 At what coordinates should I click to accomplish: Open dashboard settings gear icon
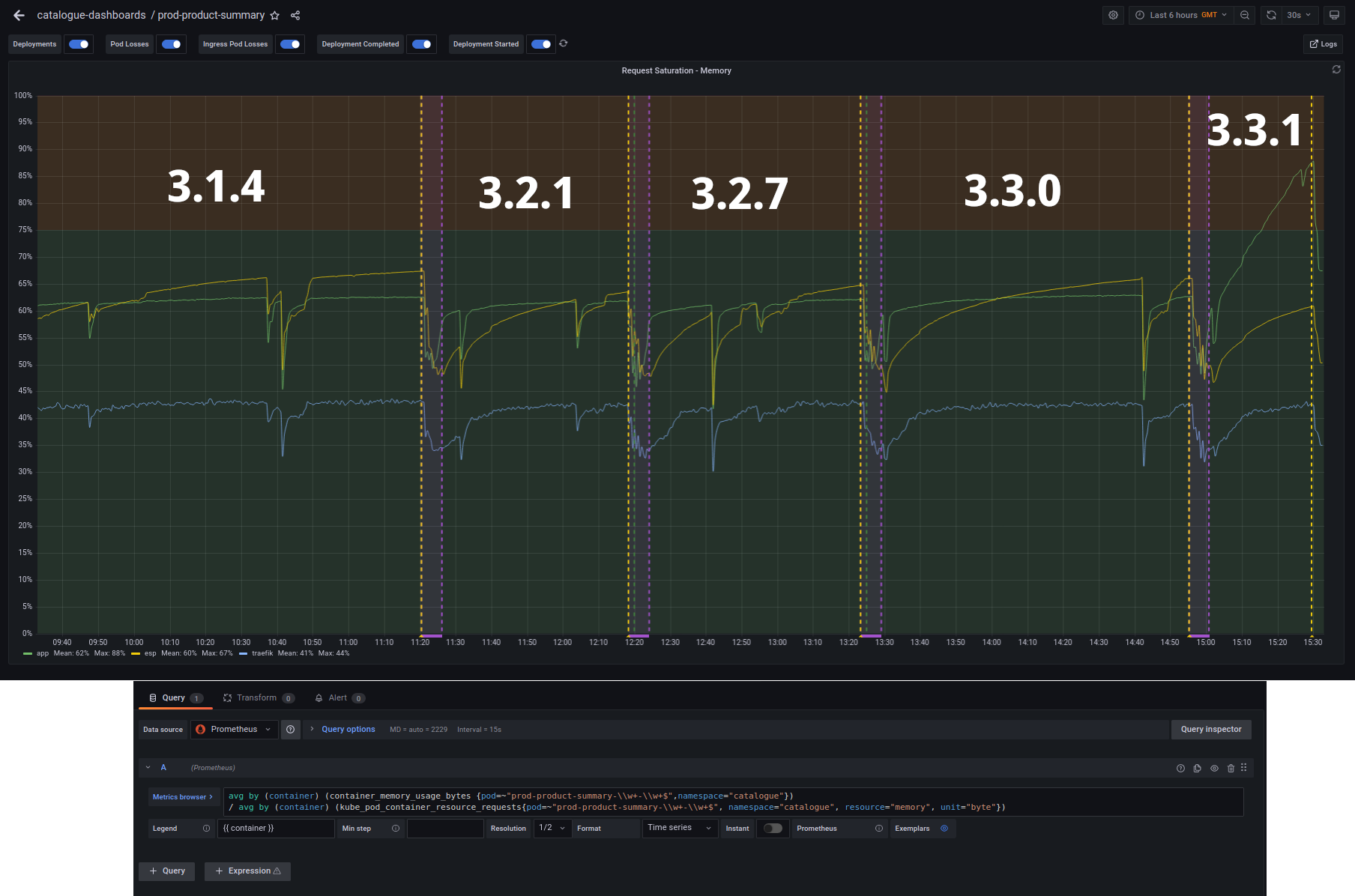point(1113,15)
